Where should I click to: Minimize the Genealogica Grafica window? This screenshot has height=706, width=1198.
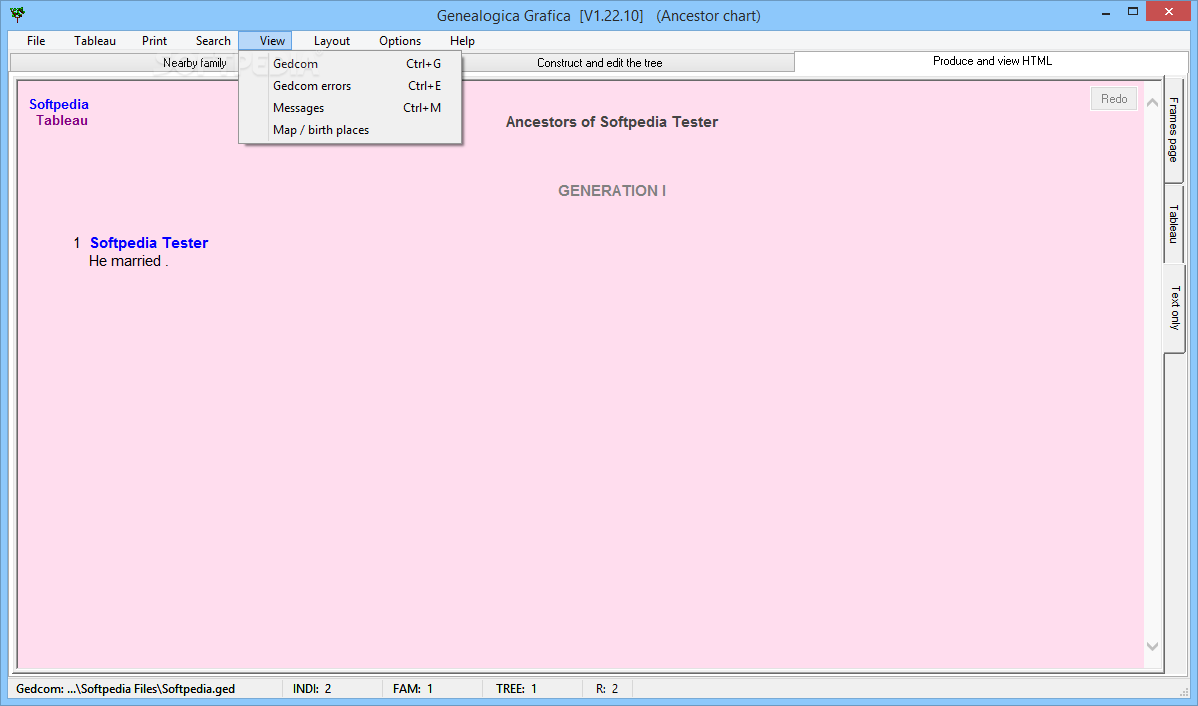point(1106,13)
